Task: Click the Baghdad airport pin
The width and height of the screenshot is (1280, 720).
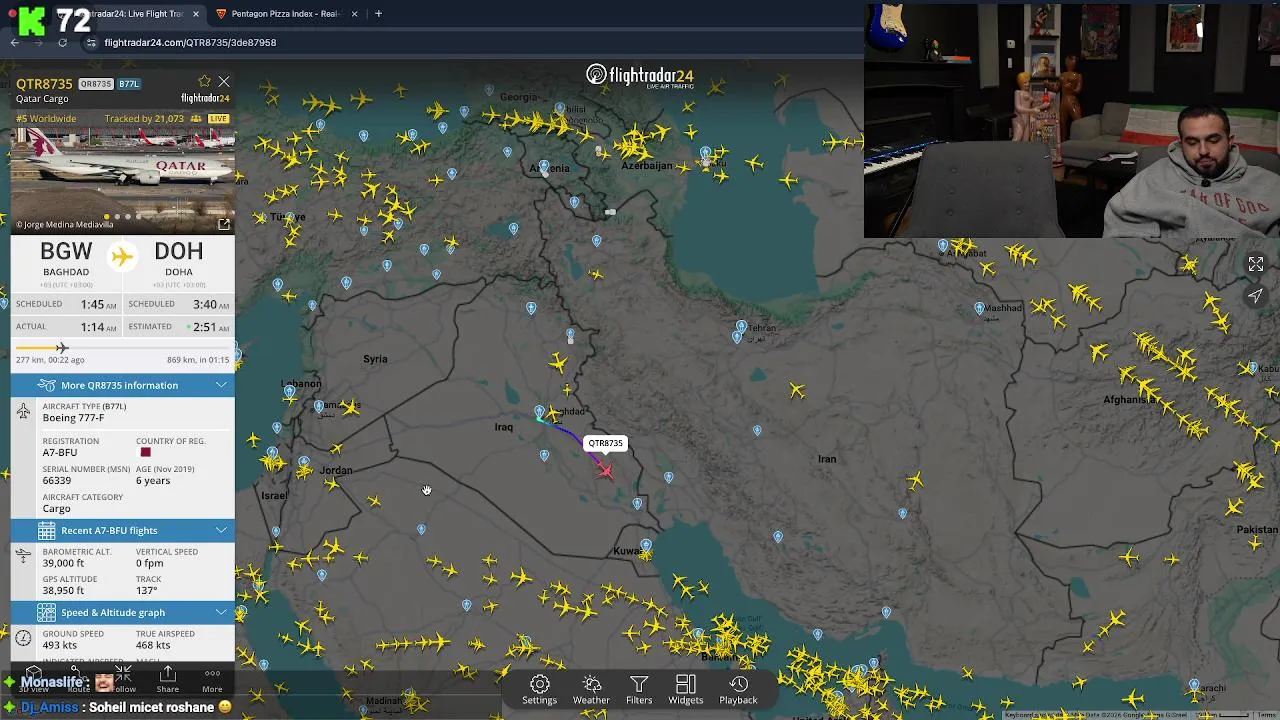Action: click(x=539, y=412)
